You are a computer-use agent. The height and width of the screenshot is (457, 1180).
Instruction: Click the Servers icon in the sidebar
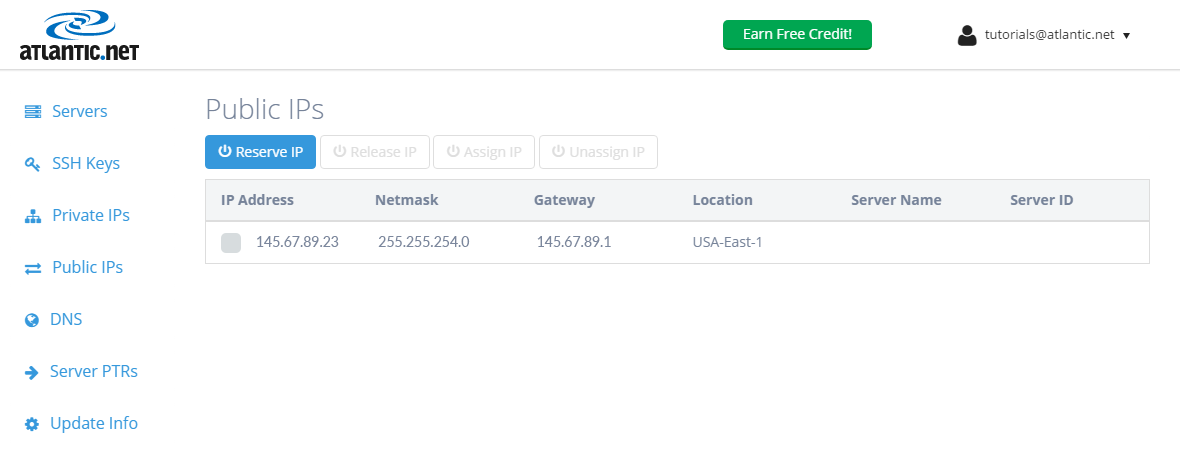[32, 112]
